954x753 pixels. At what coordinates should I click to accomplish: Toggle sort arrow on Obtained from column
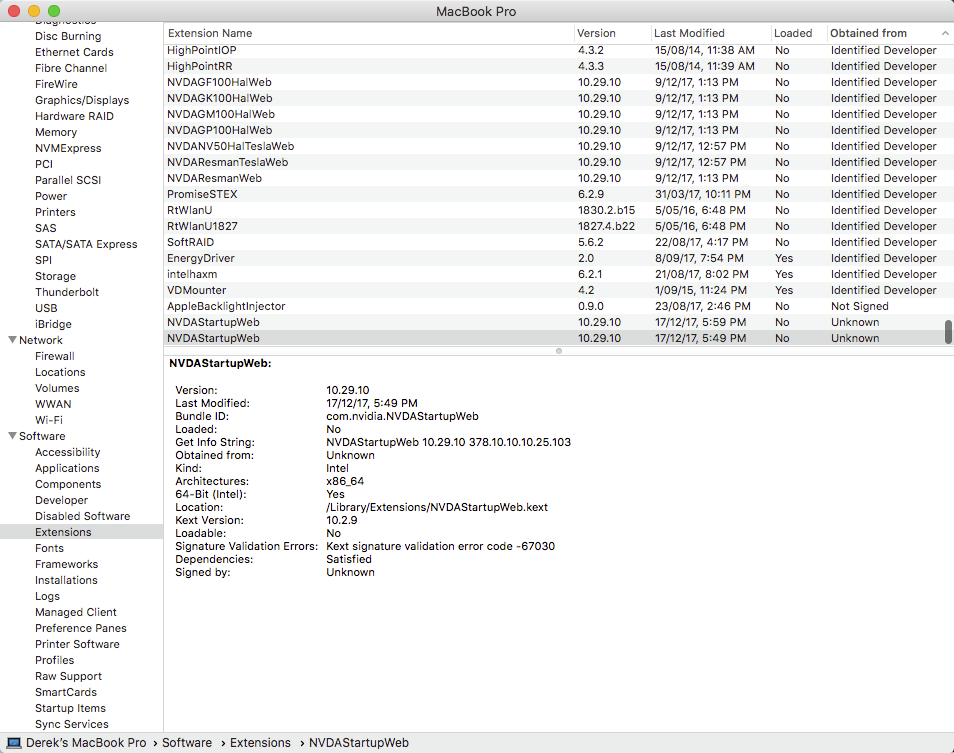pyautogui.click(x=945, y=33)
